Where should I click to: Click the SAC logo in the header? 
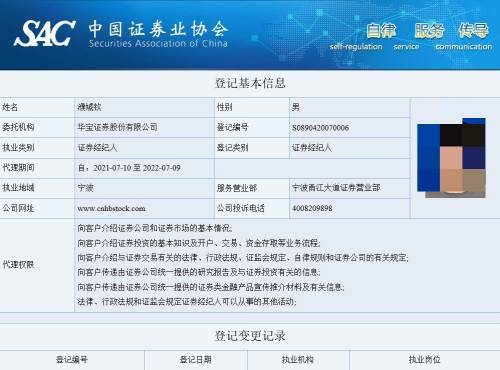(45, 33)
